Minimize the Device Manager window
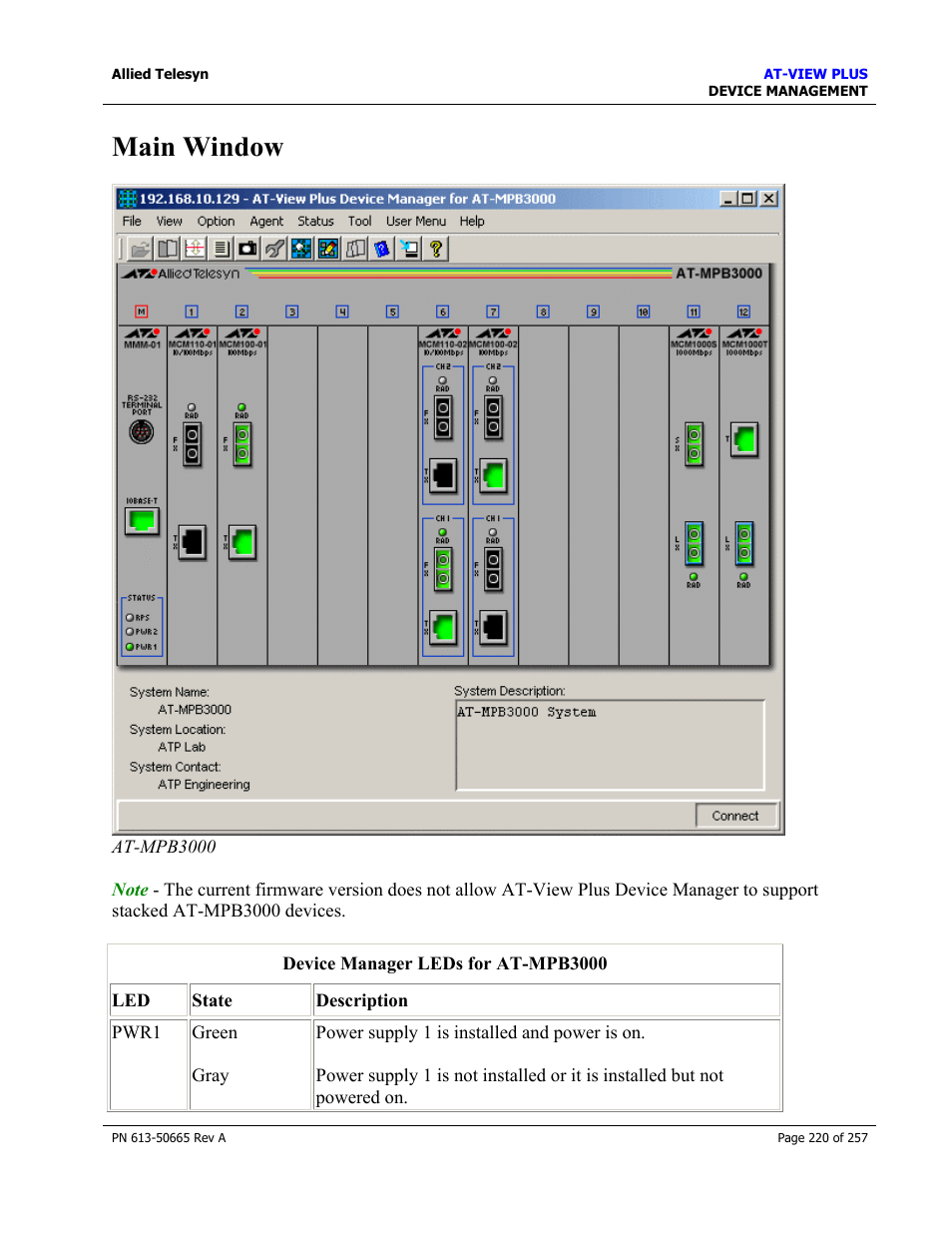Screen dimensions: 952x1233 tap(729, 199)
